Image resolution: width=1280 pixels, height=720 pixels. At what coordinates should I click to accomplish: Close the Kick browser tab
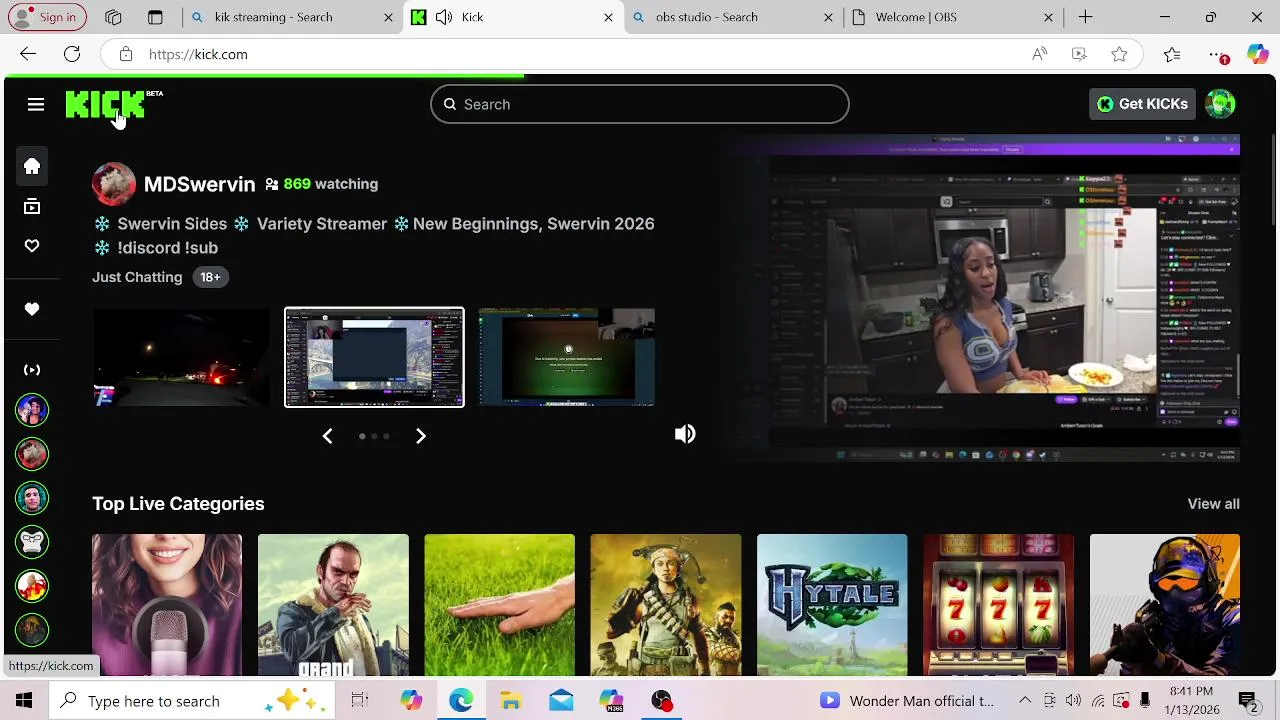(x=608, y=17)
